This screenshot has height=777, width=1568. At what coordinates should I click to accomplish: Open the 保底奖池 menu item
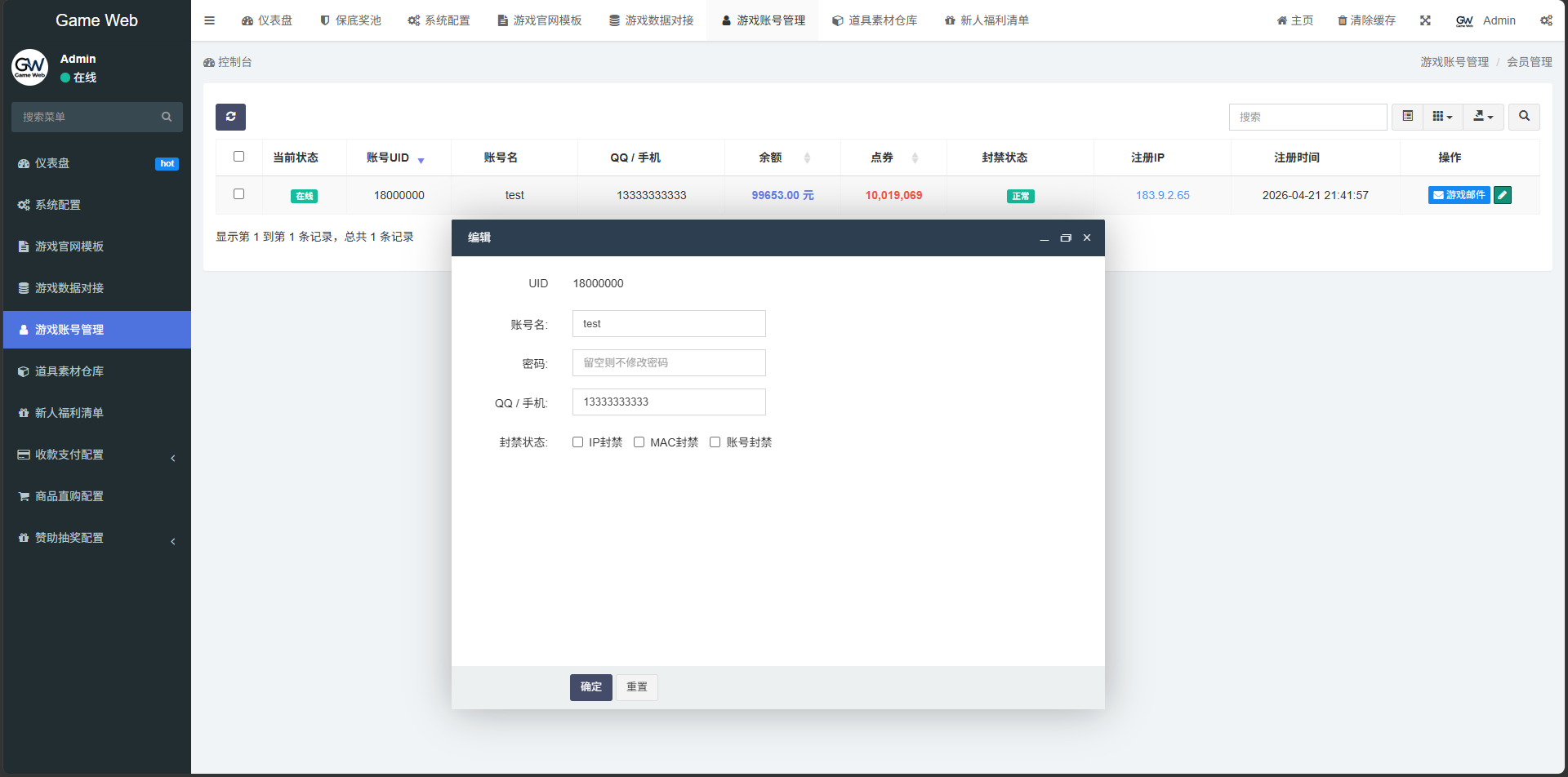click(350, 20)
